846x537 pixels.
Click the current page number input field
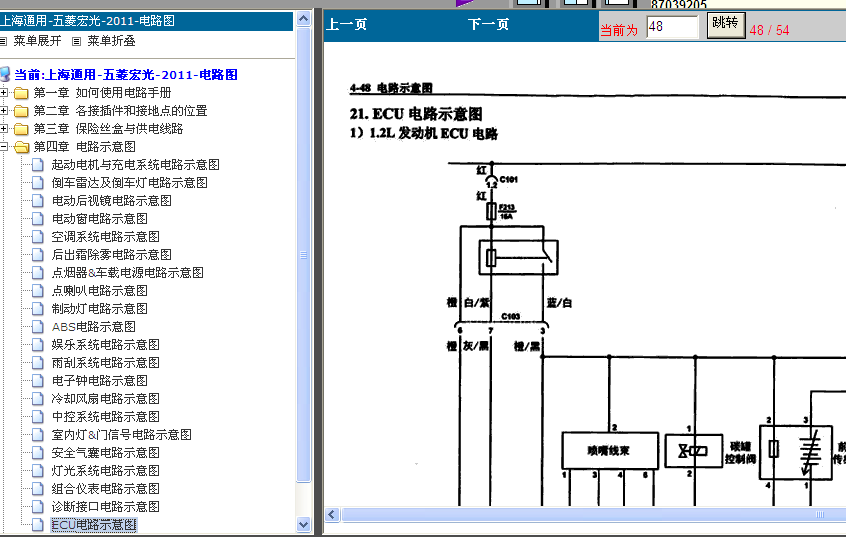(672, 26)
